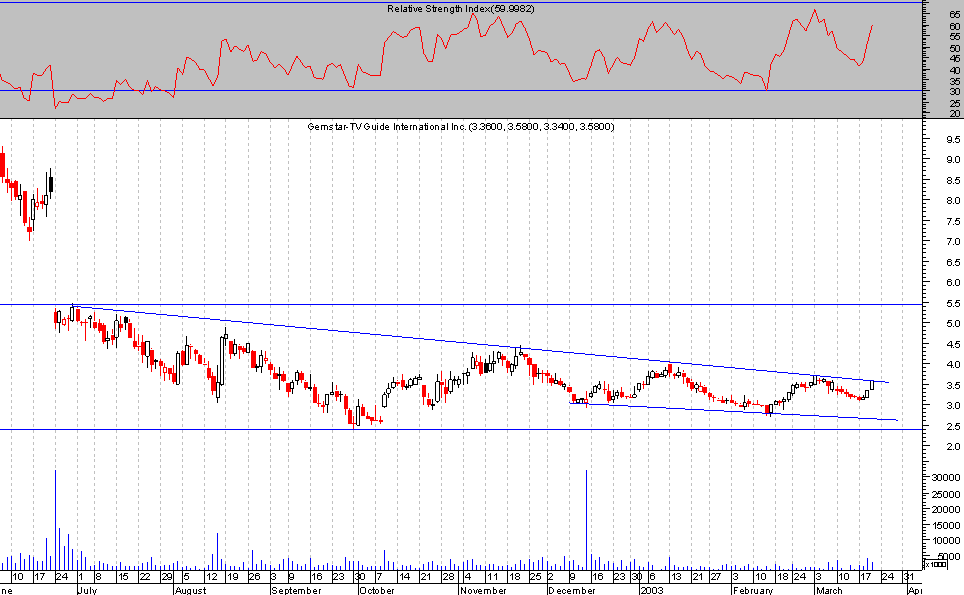Select the x1000 volume multiplier label
The image size is (964, 595).
tap(936, 564)
